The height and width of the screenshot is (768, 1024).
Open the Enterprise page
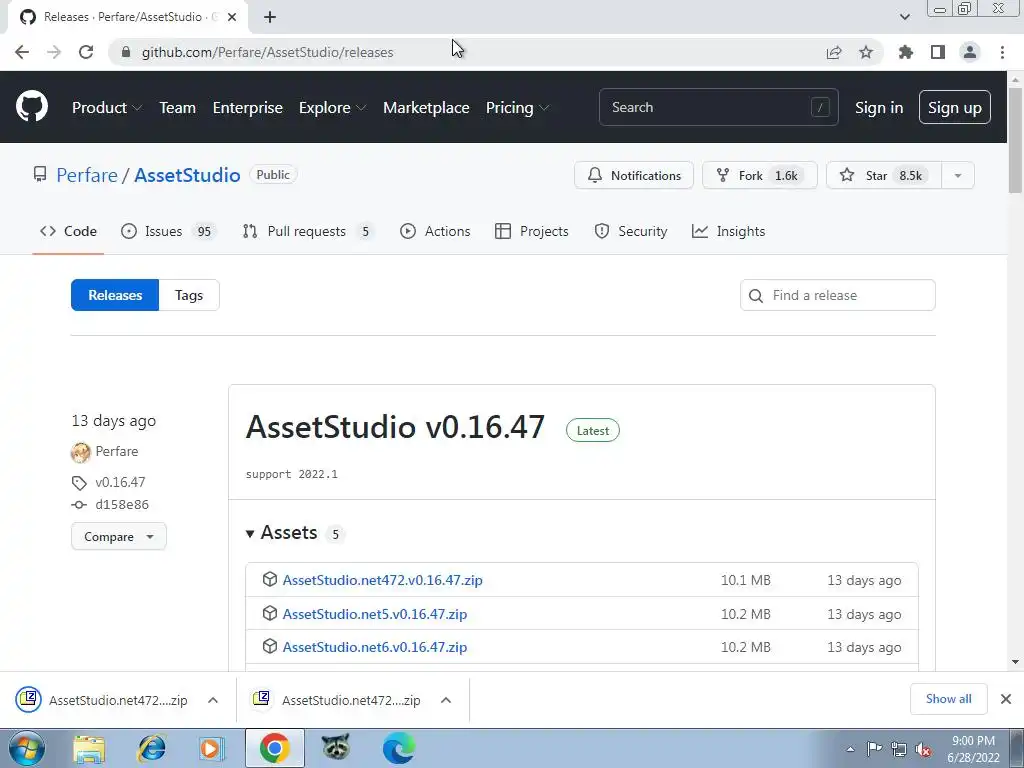coord(248,108)
